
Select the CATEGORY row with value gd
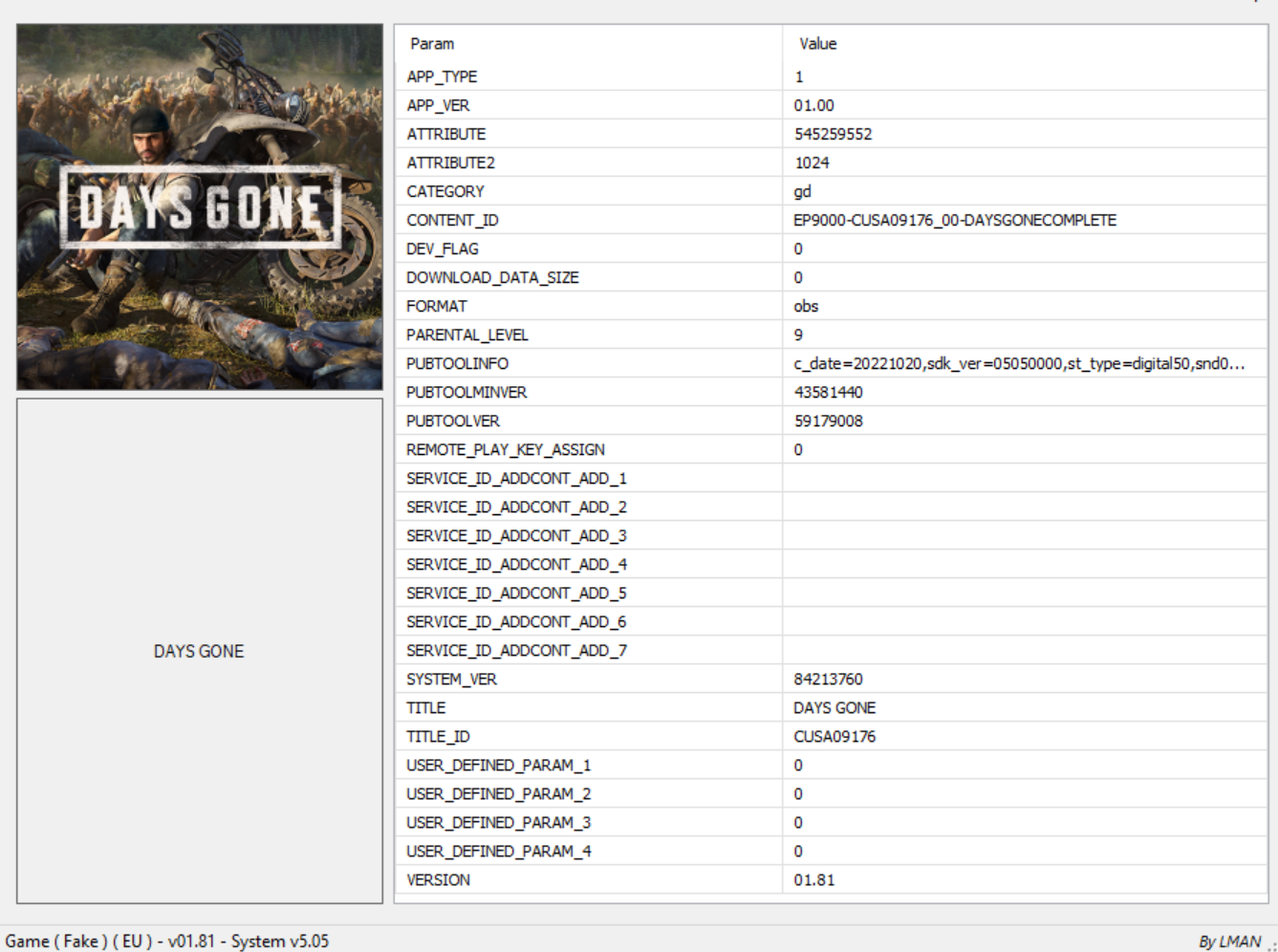(x=445, y=191)
